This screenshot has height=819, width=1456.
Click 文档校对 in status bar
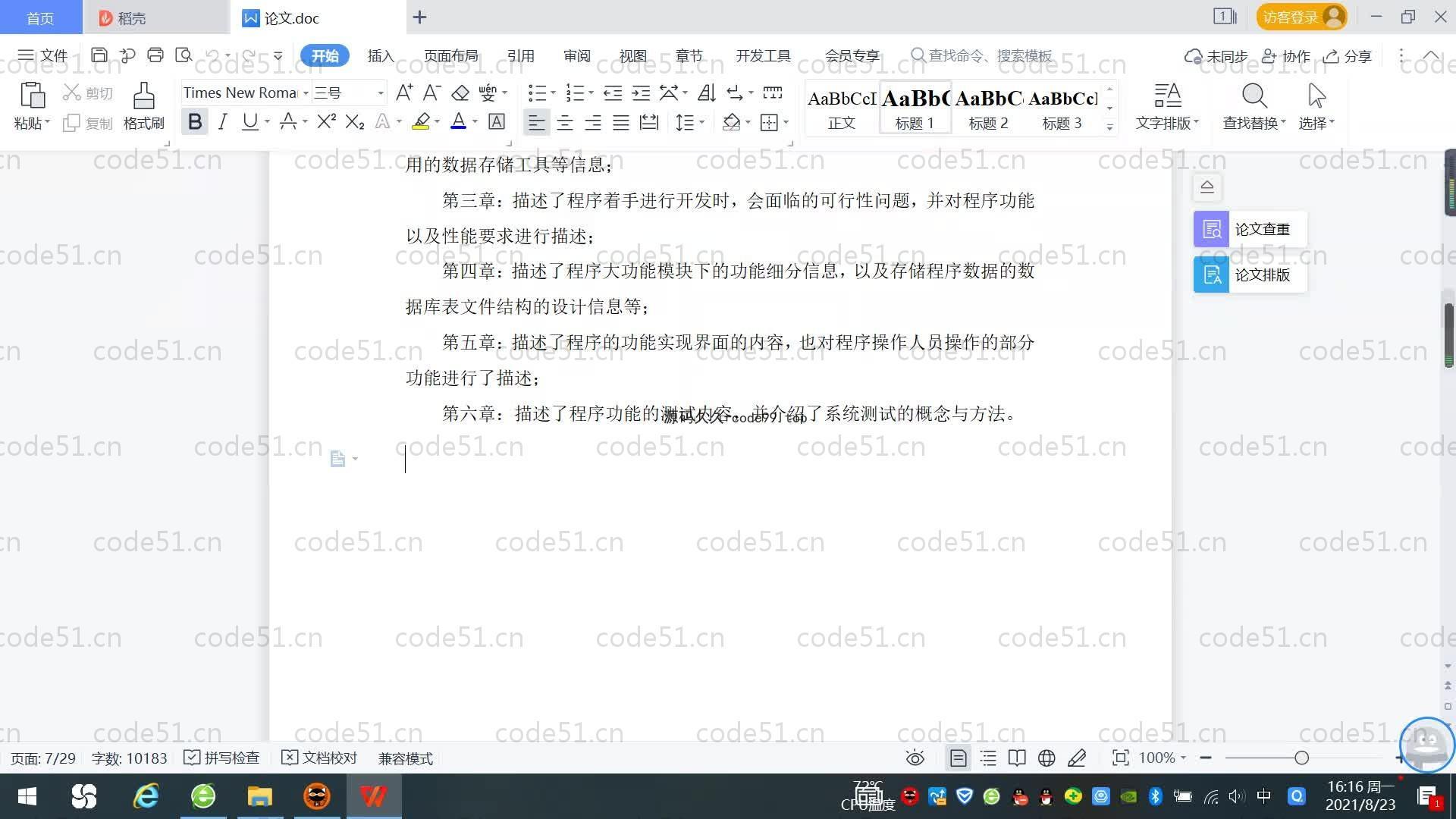point(319,758)
